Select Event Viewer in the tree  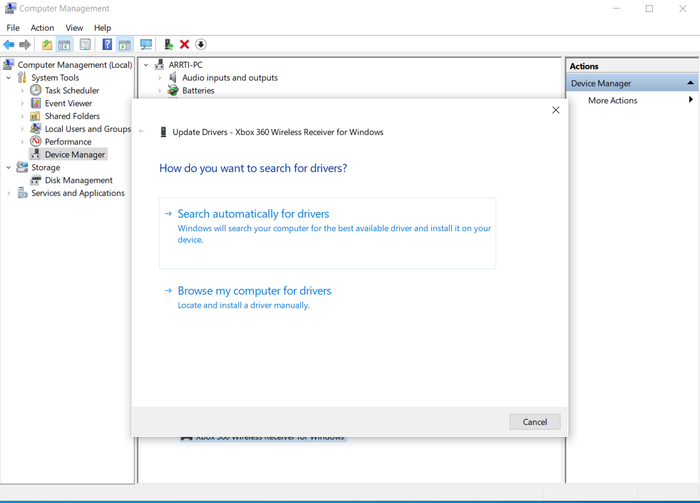click(68, 104)
